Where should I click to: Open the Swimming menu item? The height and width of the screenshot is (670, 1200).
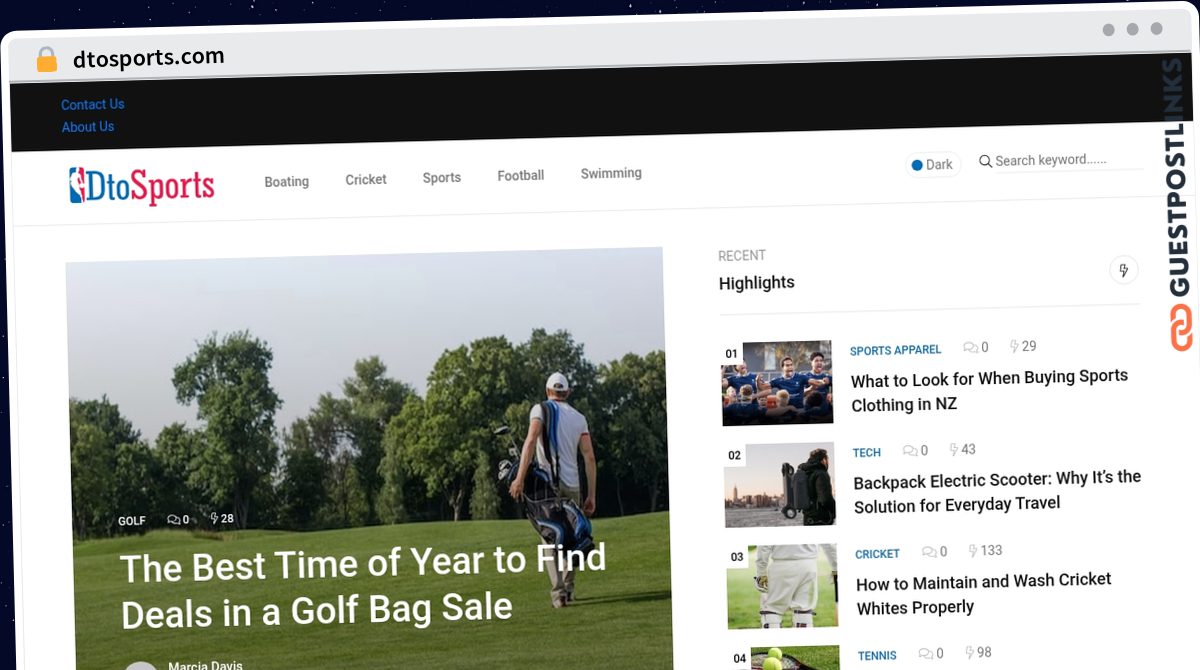(611, 173)
